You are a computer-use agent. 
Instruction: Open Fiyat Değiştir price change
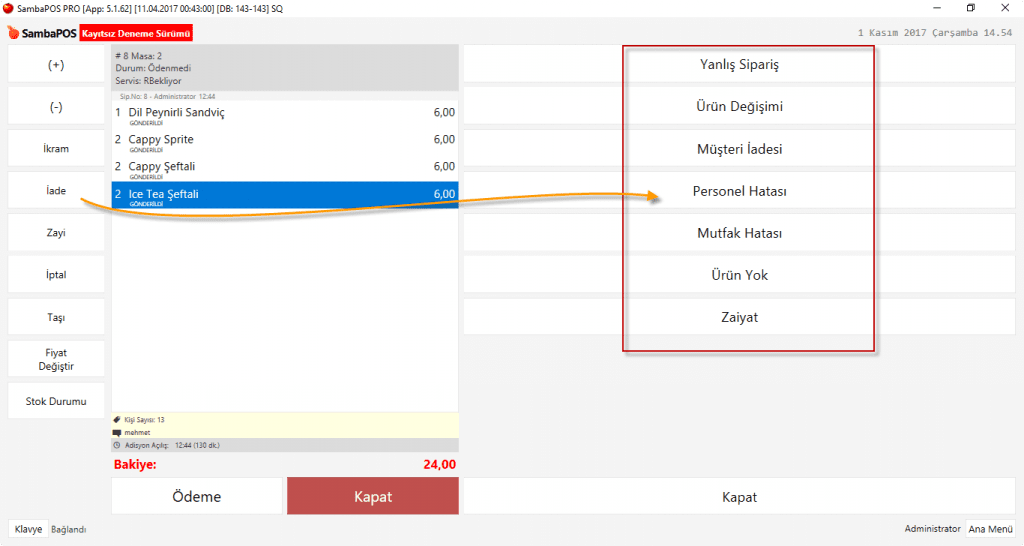[56, 359]
